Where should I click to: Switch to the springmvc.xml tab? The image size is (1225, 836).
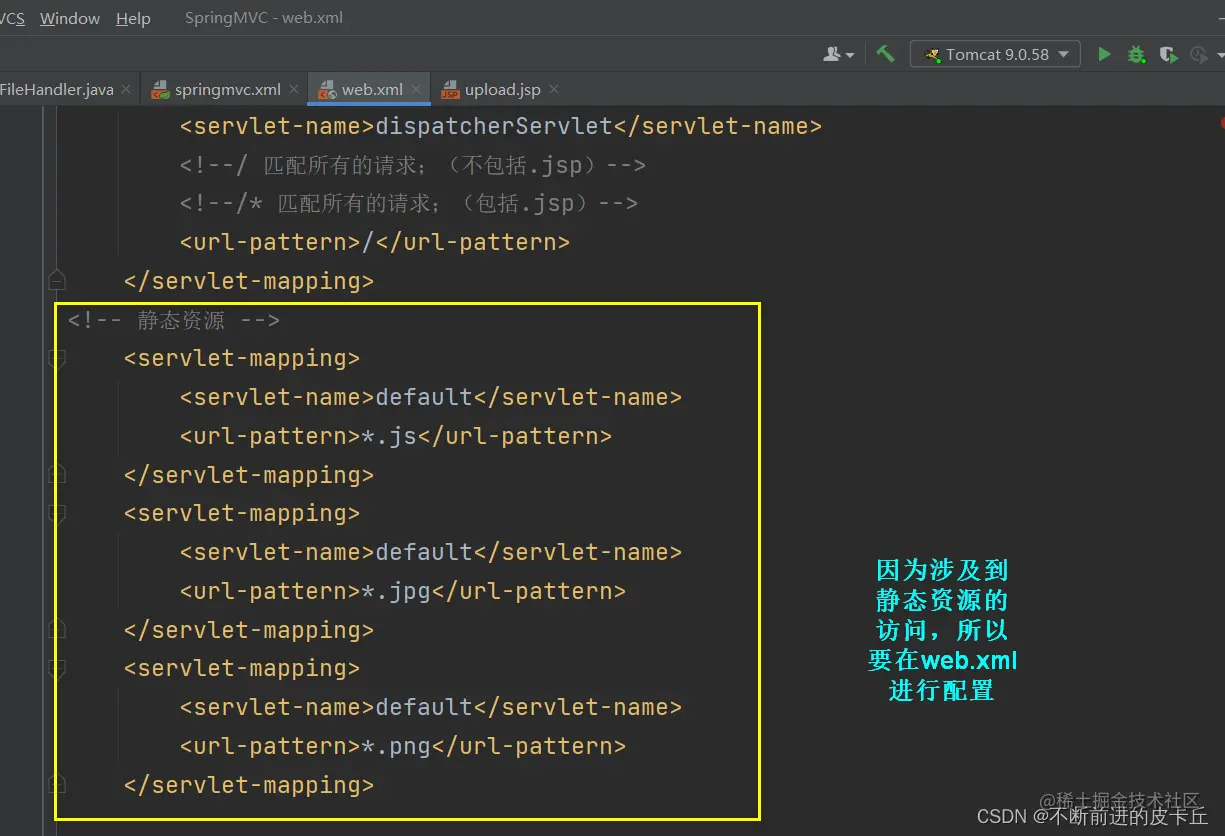[x=228, y=90]
